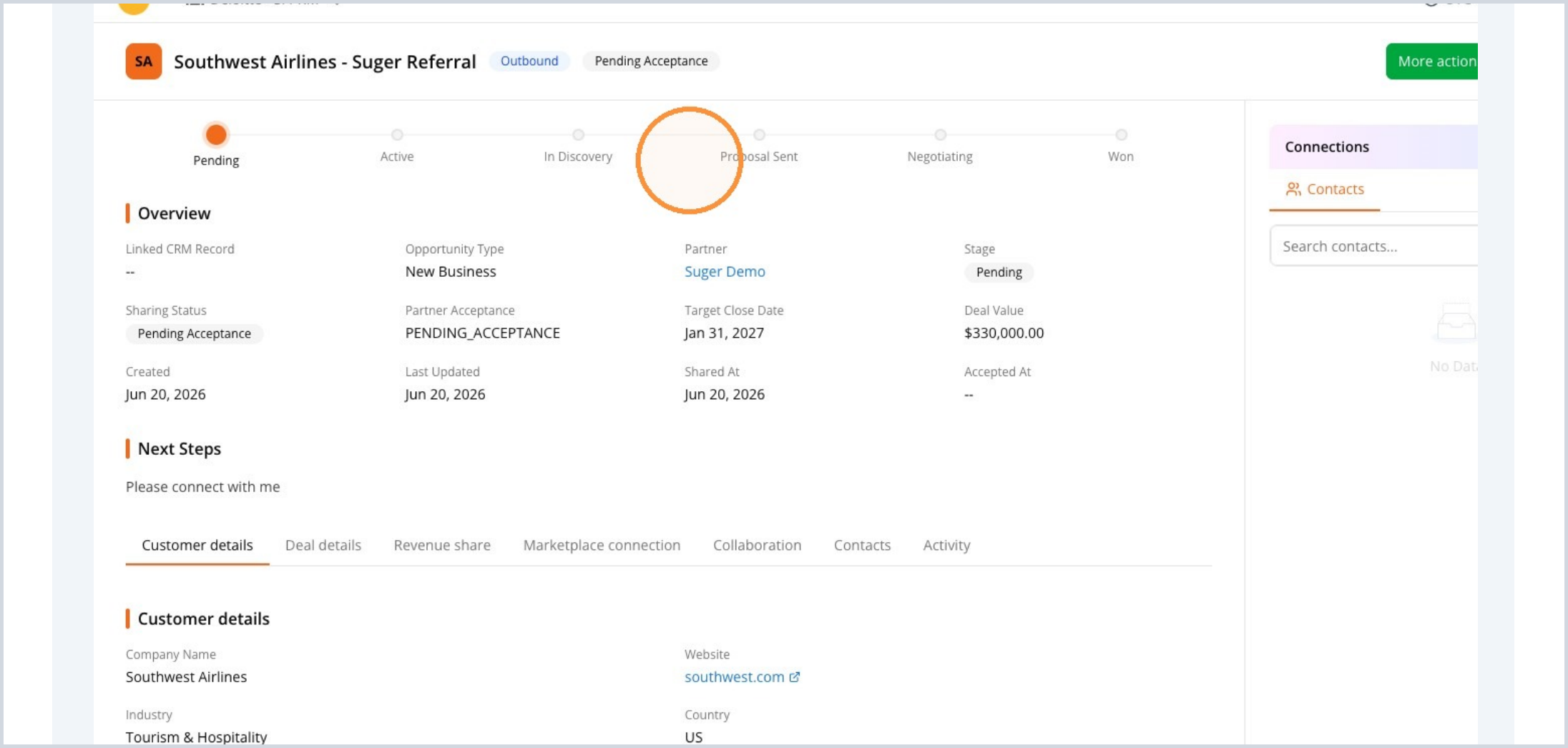Viewport: 1568px width, 748px height.
Task: Select the In Discovery stage marker
Action: pyautogui.click(x=578, y=134)
